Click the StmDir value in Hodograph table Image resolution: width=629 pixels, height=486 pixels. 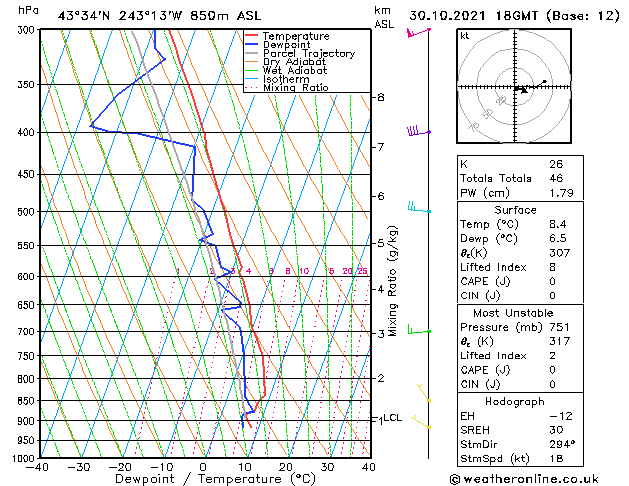[x=560, y=444]
